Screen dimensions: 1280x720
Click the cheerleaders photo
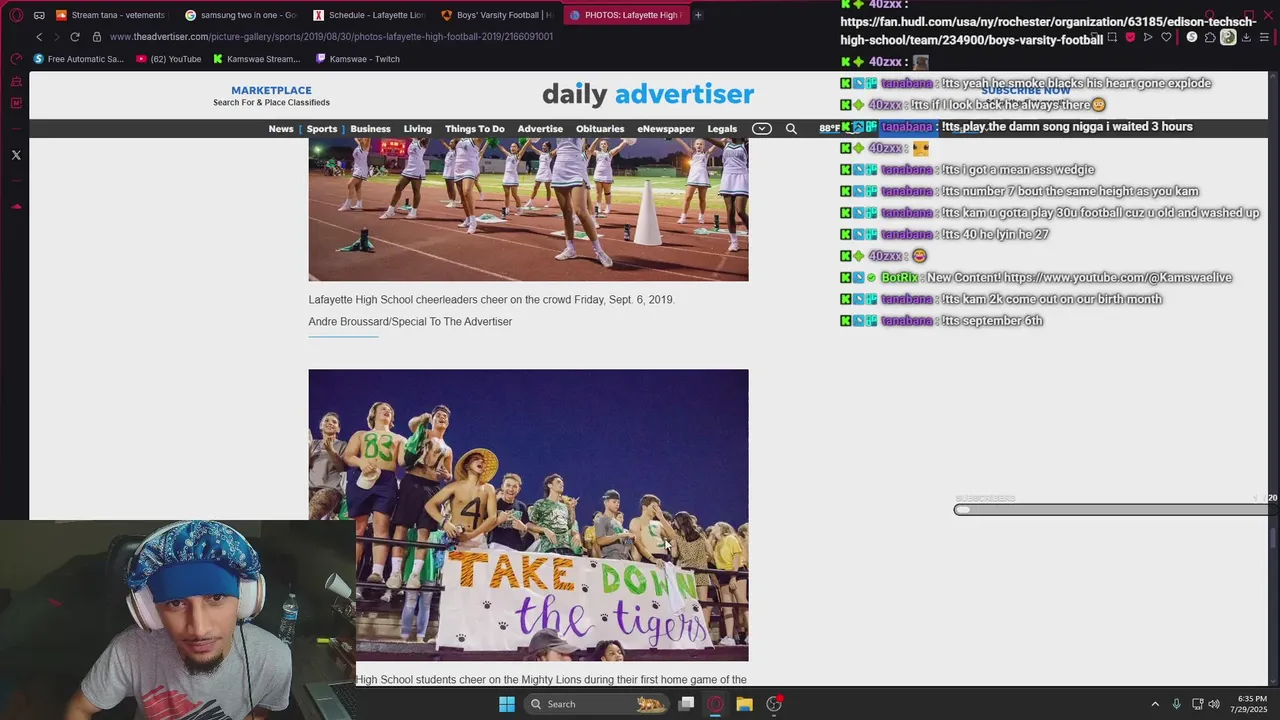[528, 210]
